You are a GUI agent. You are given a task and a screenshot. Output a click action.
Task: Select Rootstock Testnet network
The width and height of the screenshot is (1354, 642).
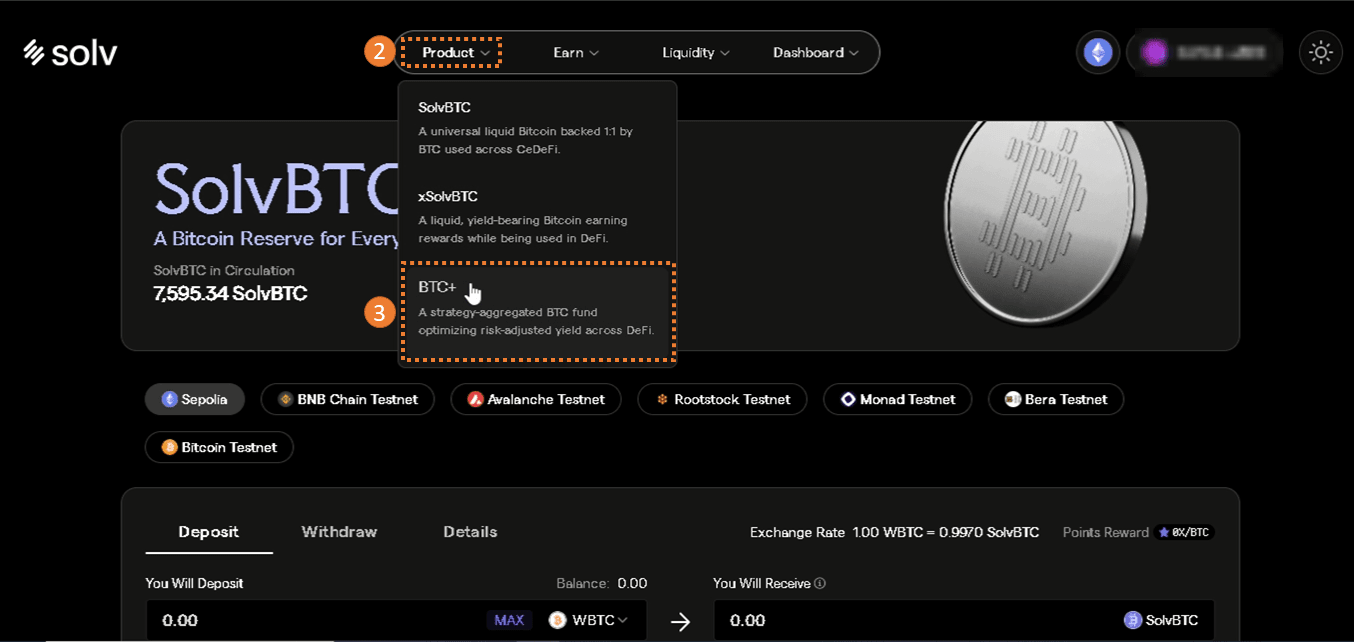(x=722, y=399)
